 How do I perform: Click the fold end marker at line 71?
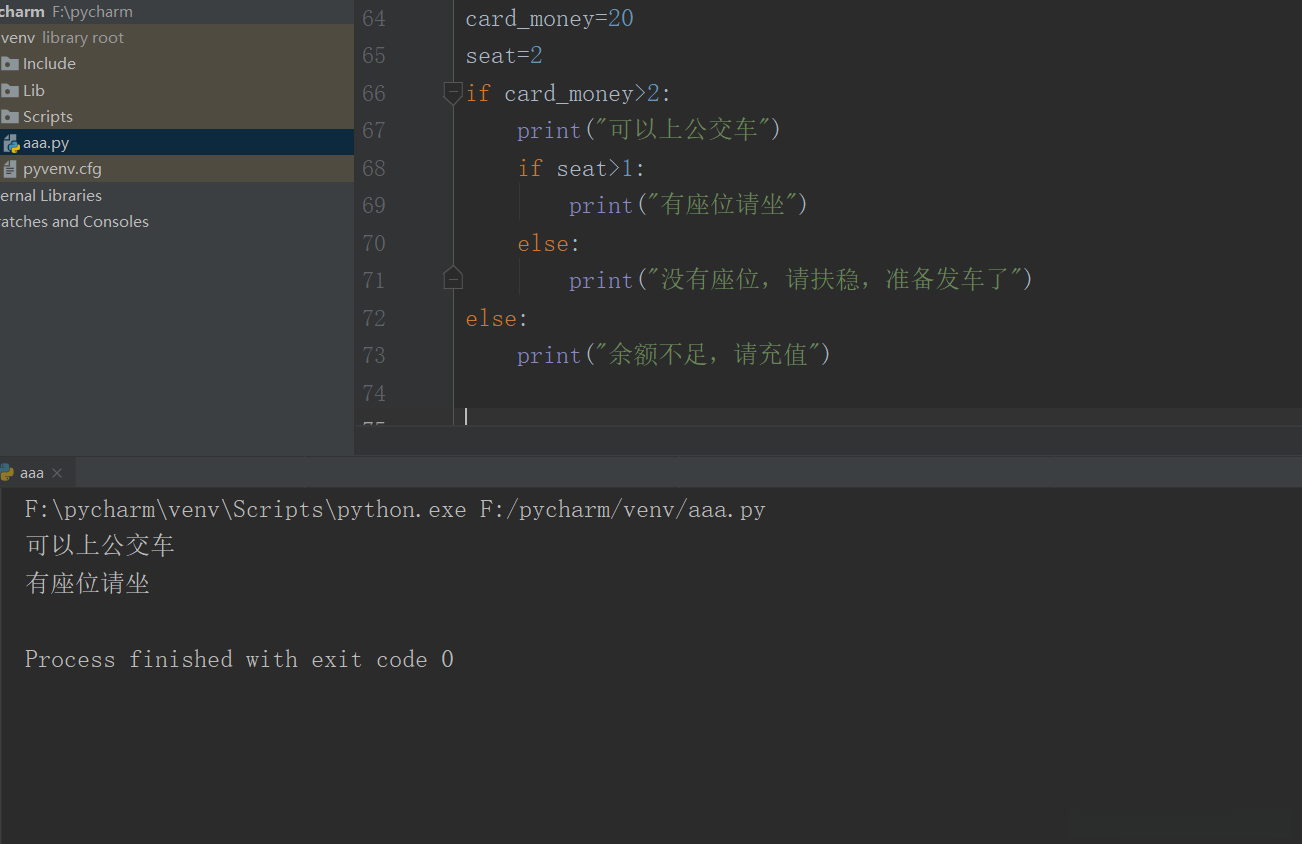(x=453, y=279)
